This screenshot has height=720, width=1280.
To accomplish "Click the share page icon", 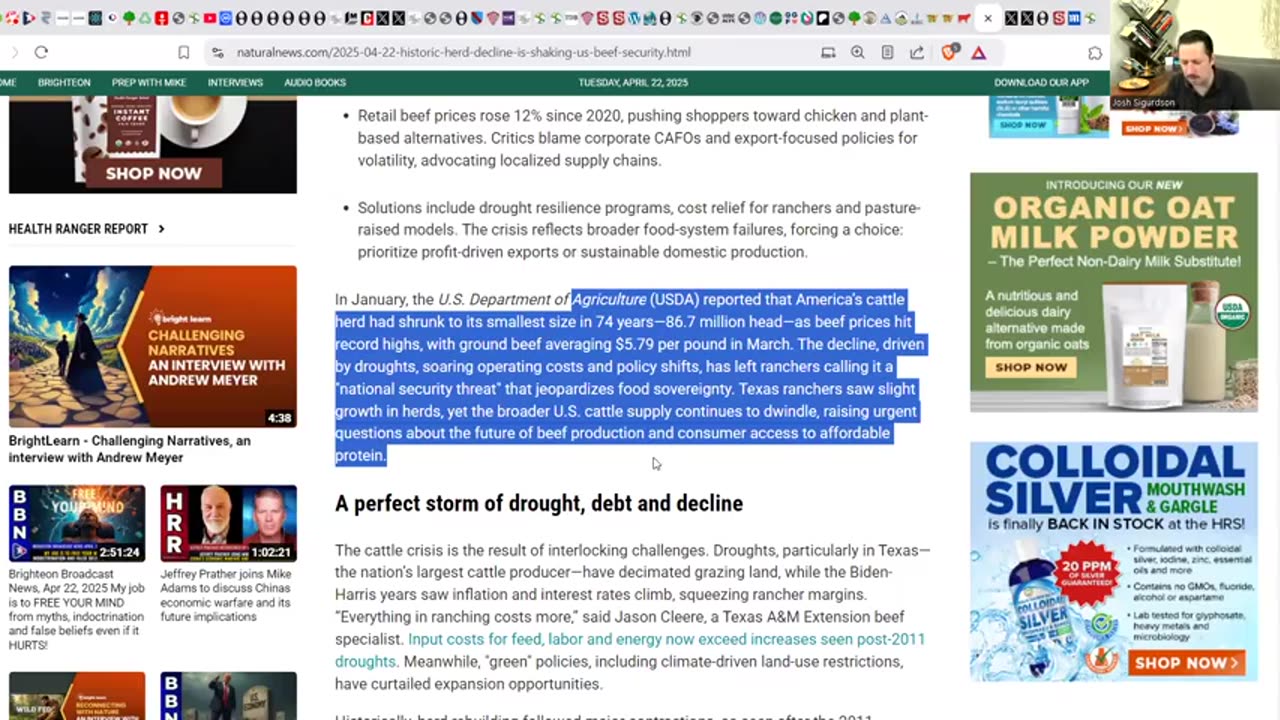I will [916, 53].
